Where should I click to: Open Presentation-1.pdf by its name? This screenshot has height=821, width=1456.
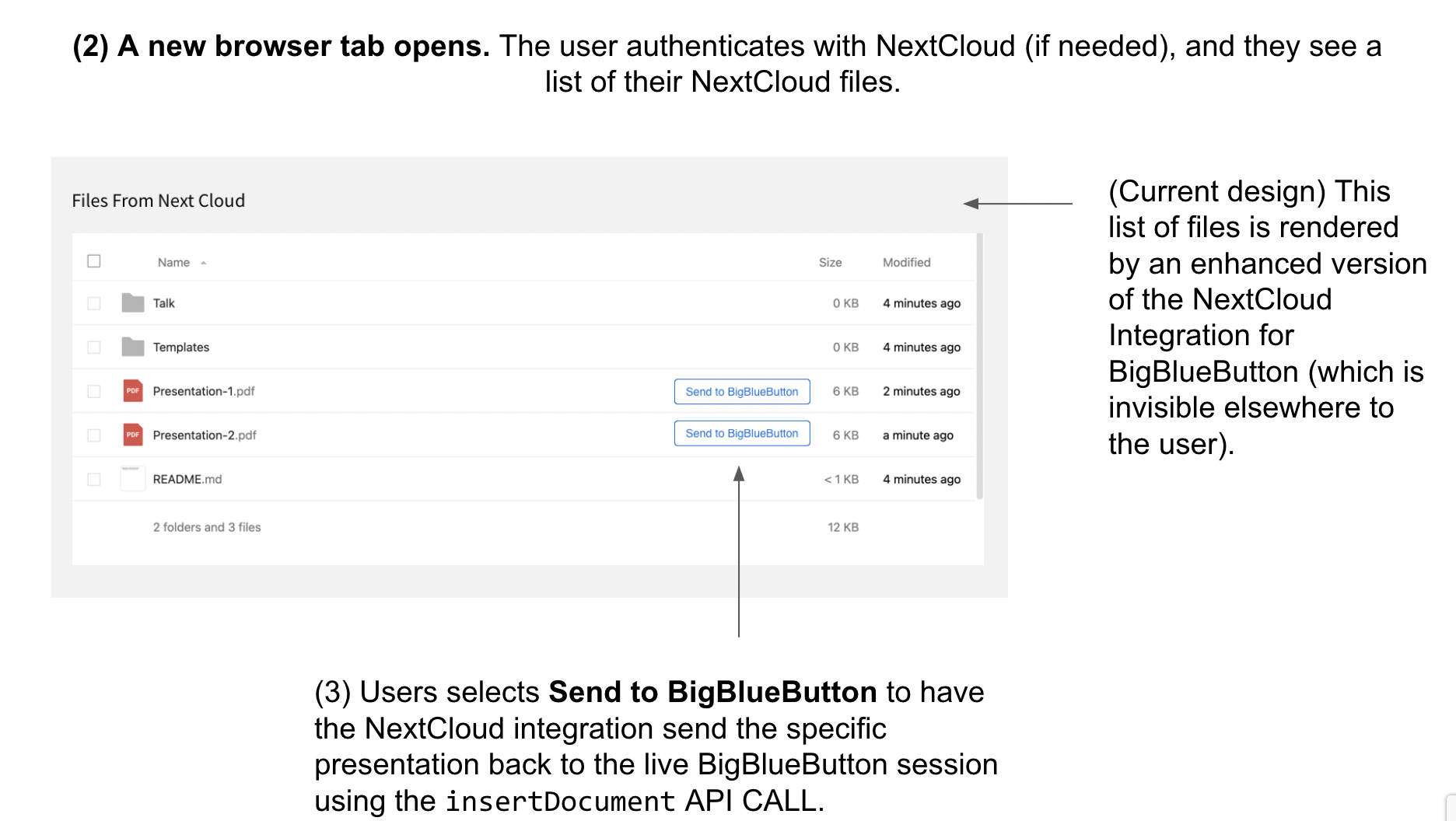click(x=205, y=391)
